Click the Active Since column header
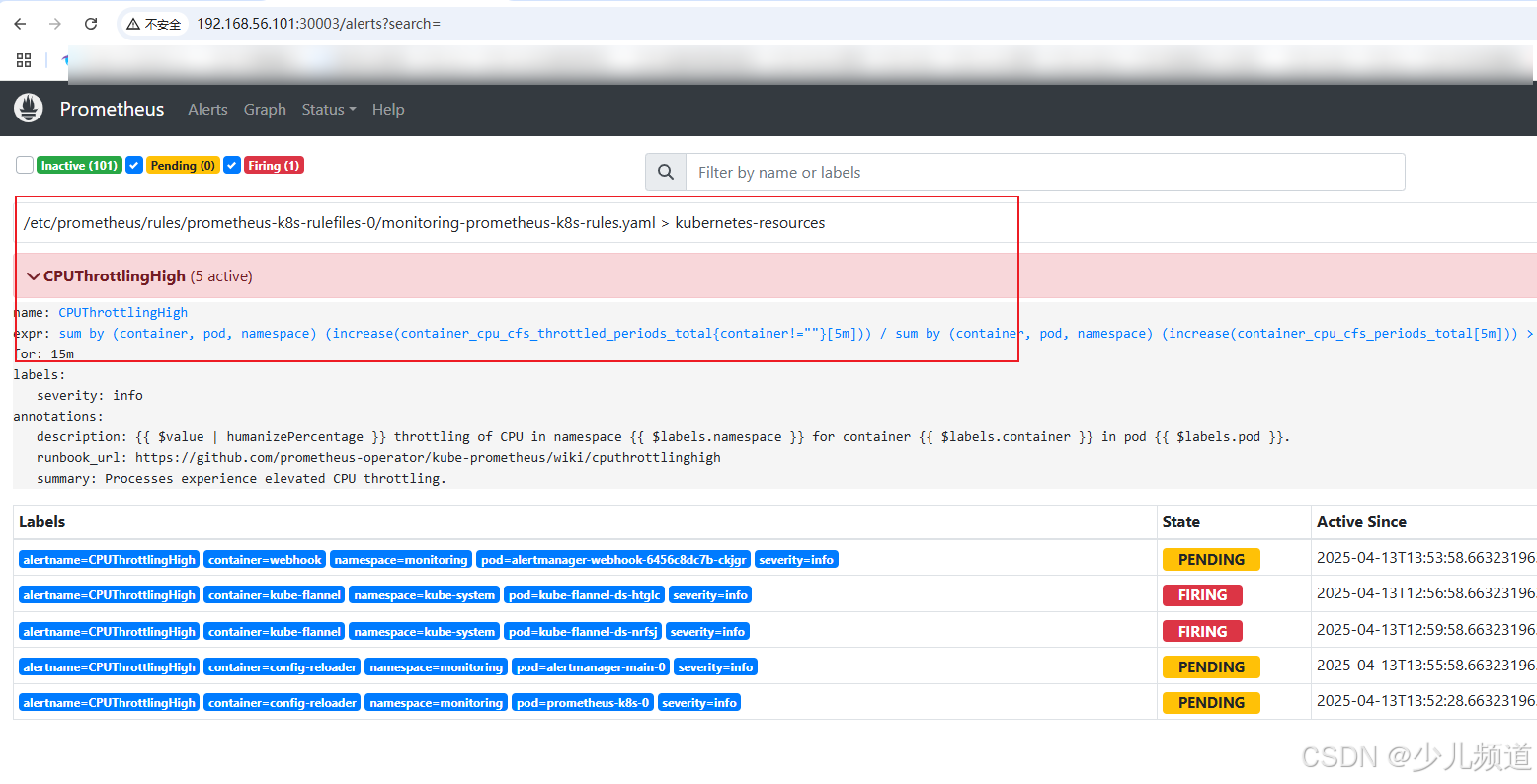 pos(1361,522)
